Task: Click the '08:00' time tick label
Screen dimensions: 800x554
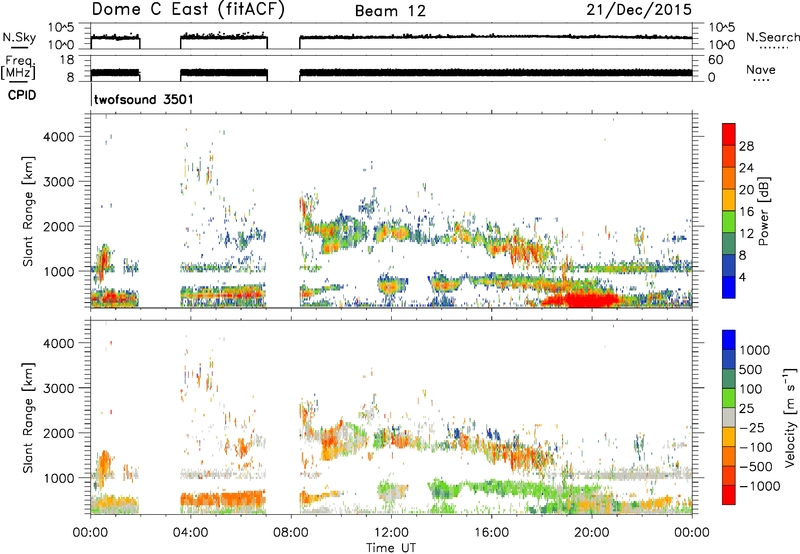Action: (291, 533)
